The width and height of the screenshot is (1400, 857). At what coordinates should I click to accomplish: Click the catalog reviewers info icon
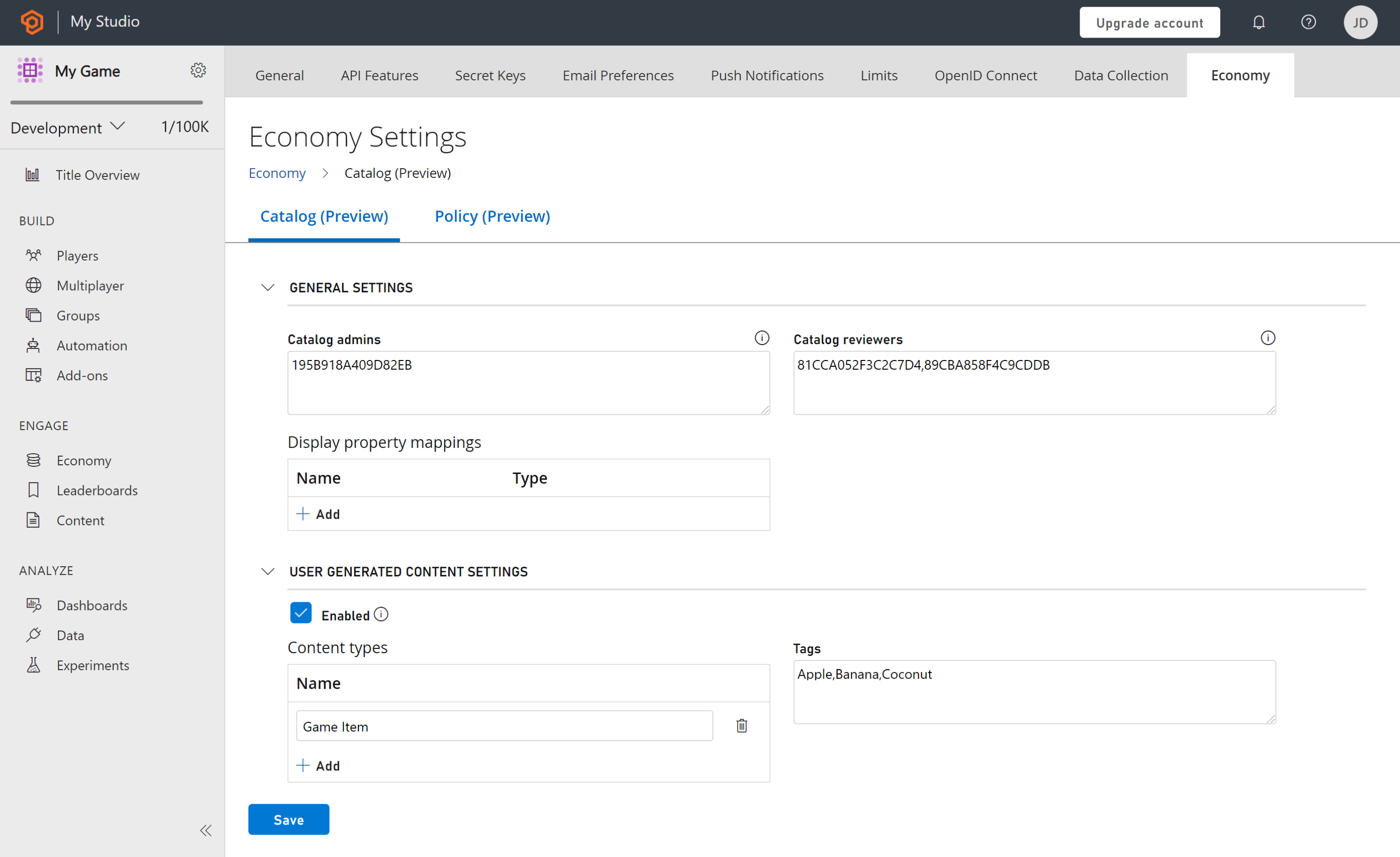click(x=1268, y=337)
